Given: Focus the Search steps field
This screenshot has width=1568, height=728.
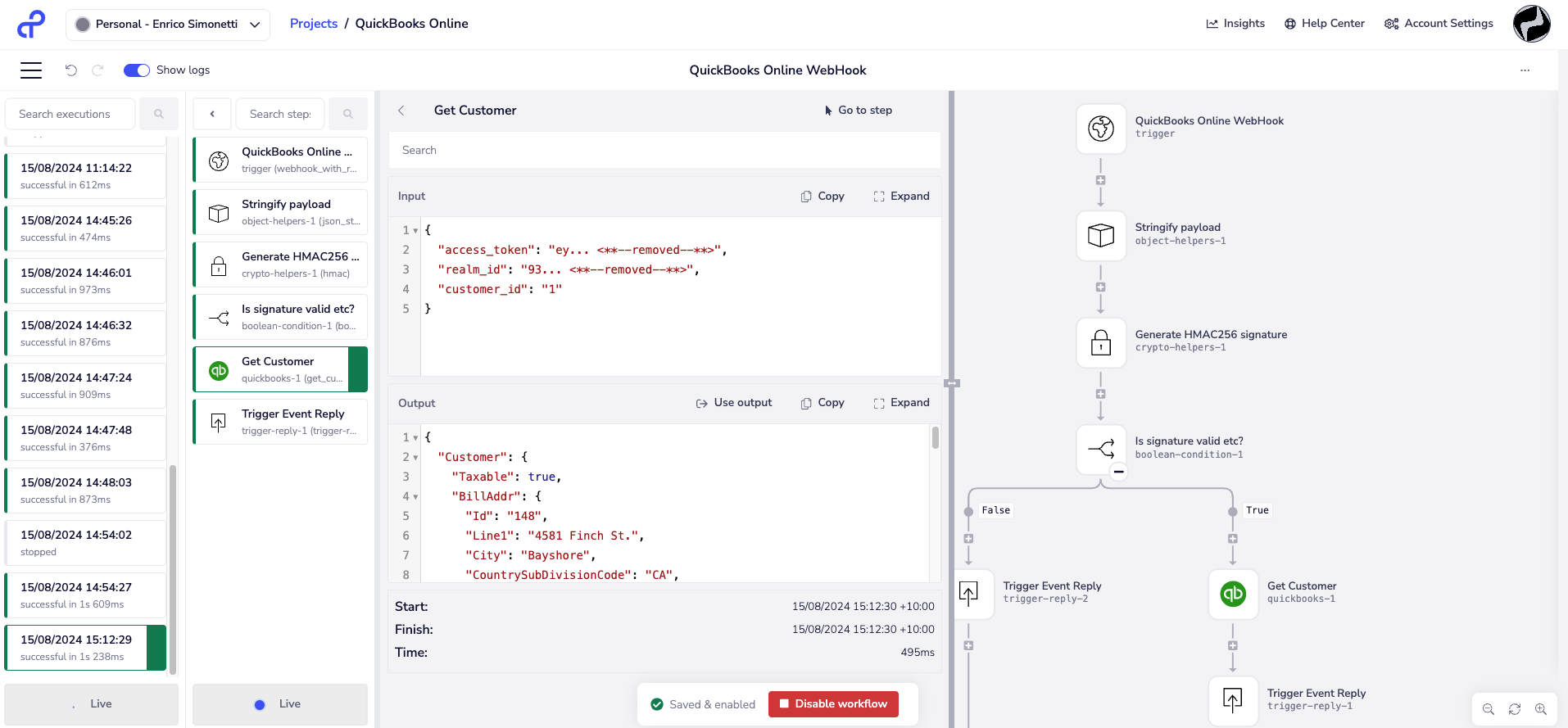Looking at the screenshot, I should [280, 114].
